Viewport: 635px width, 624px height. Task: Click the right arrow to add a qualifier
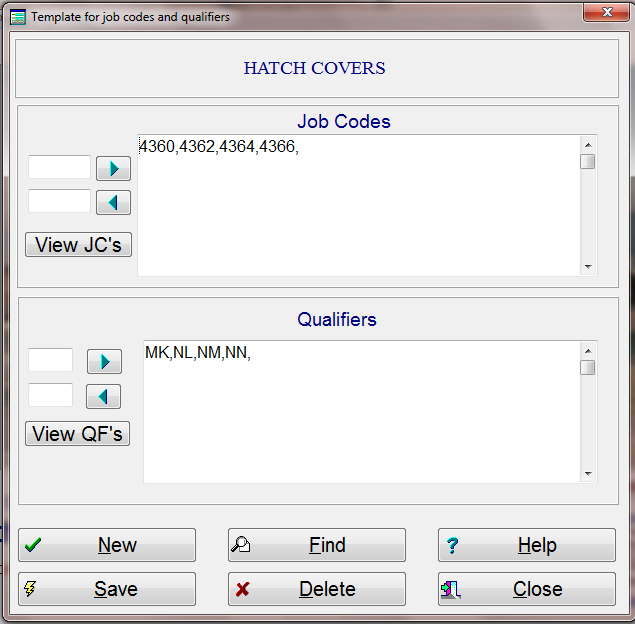click(x=104, y=361)
